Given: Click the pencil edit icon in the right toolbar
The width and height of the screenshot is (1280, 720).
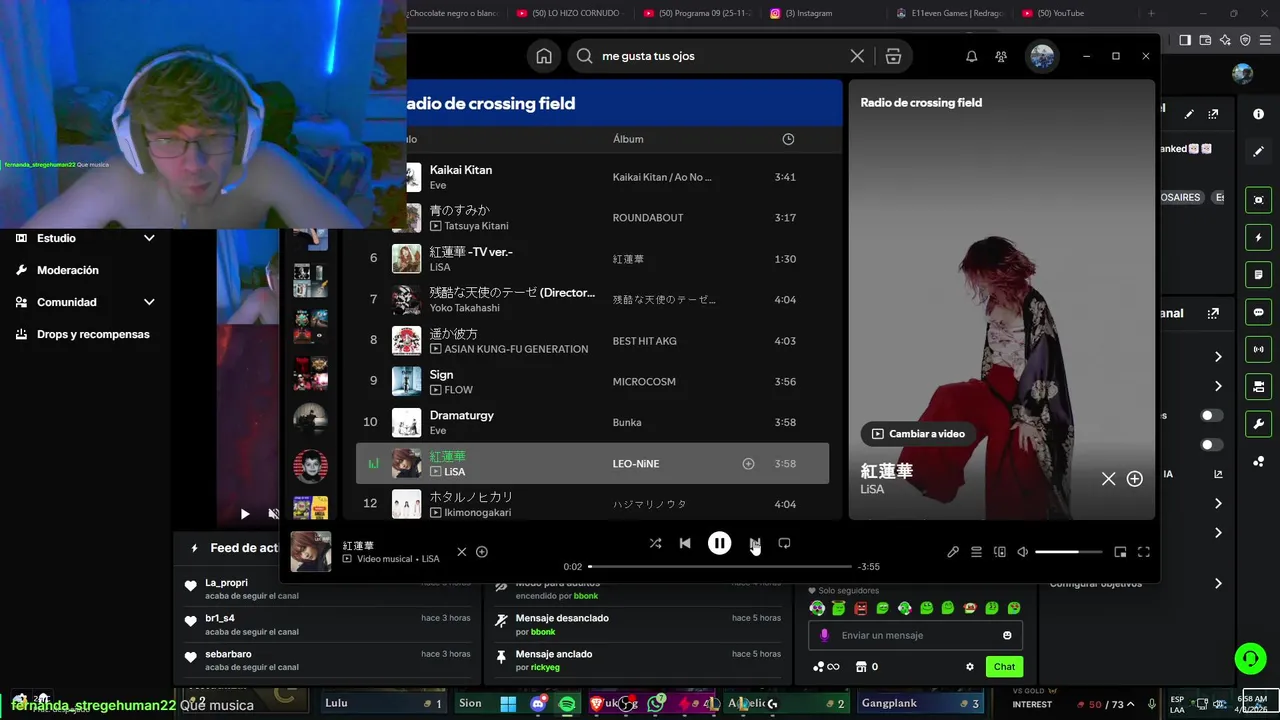Looking at the screenshot, I should tap(1258, 151).
